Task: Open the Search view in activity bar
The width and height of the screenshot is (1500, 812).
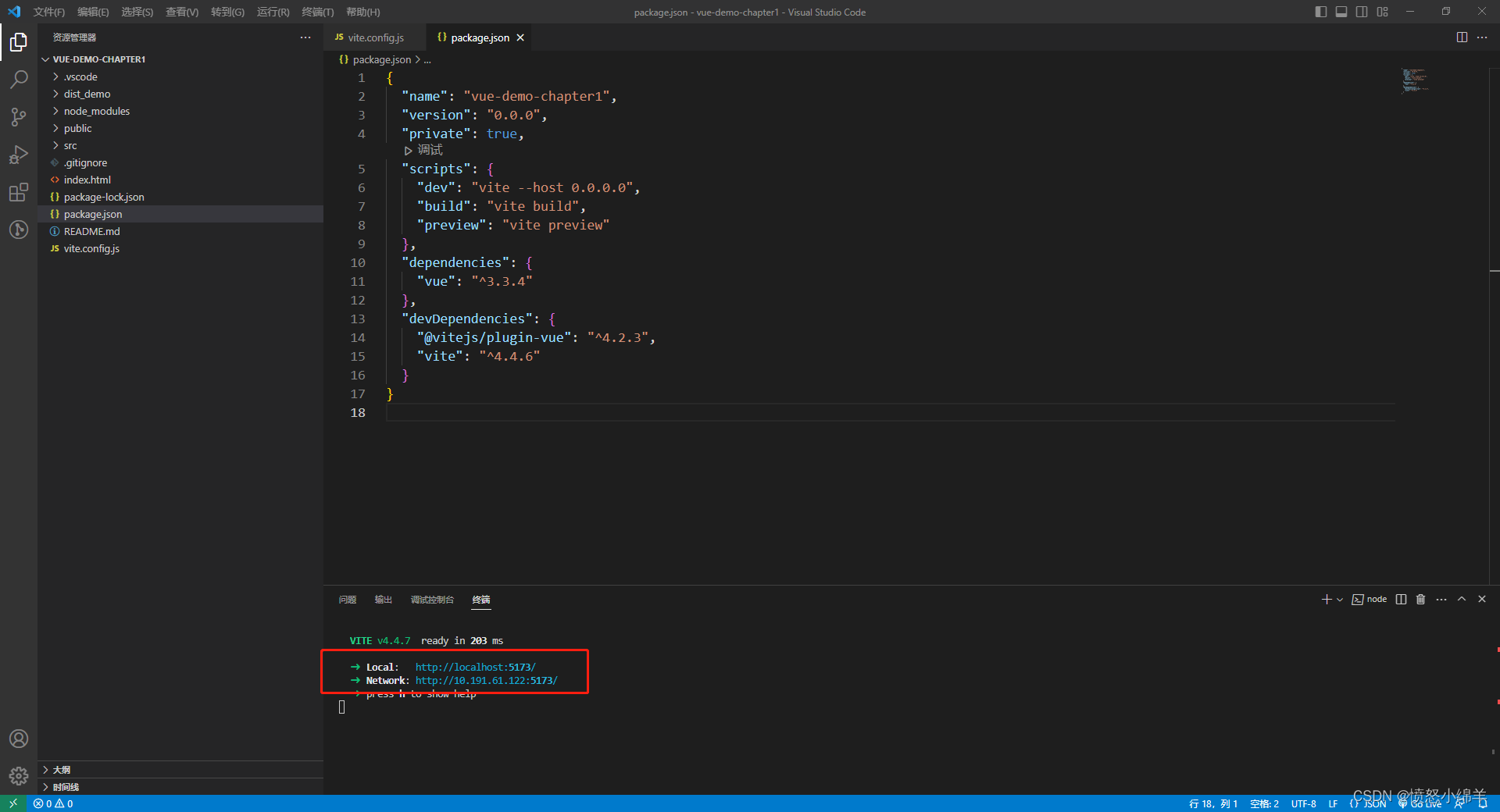Action: pyautogui.click(x=19, y=79)
